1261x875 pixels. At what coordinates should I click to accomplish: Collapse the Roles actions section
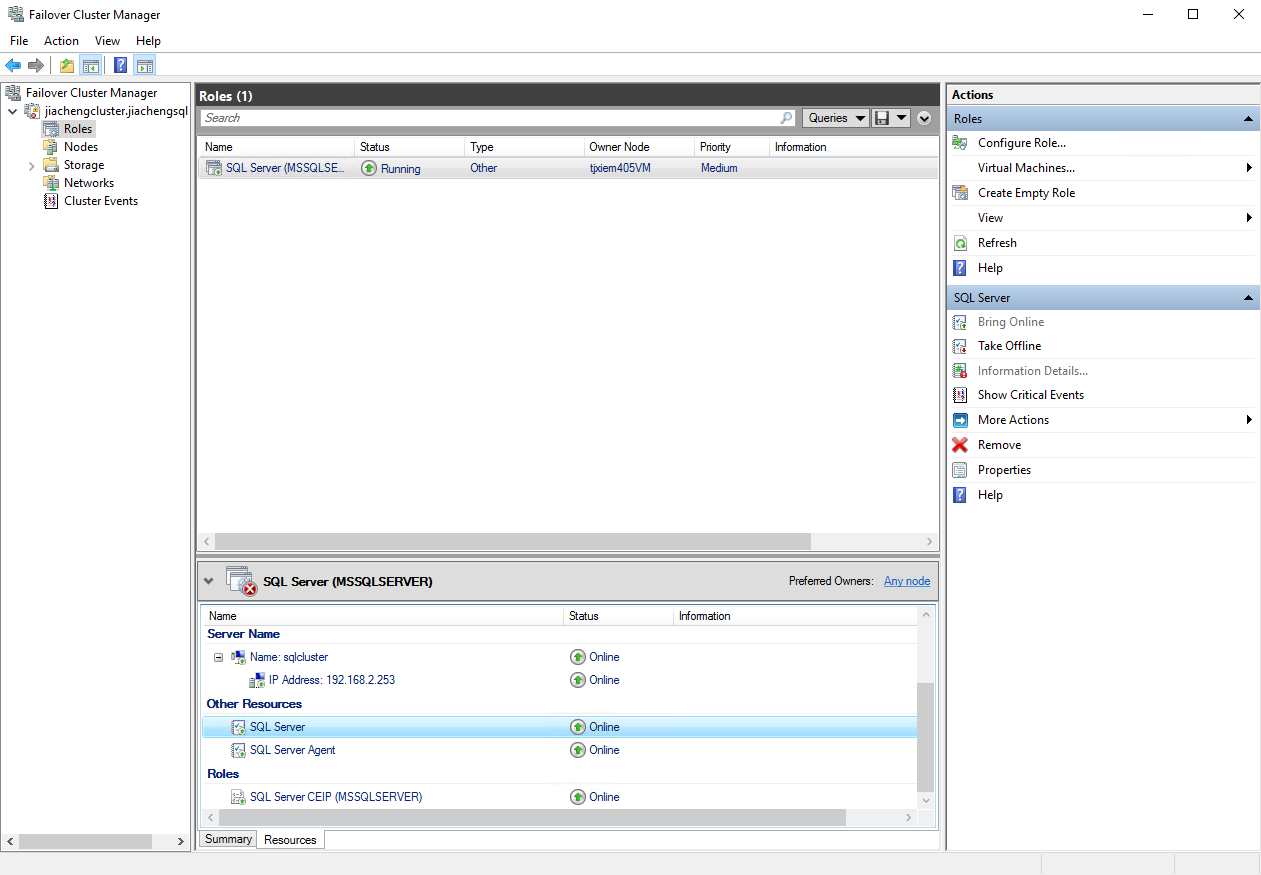pyautogui.click(x=1248, y=119)
